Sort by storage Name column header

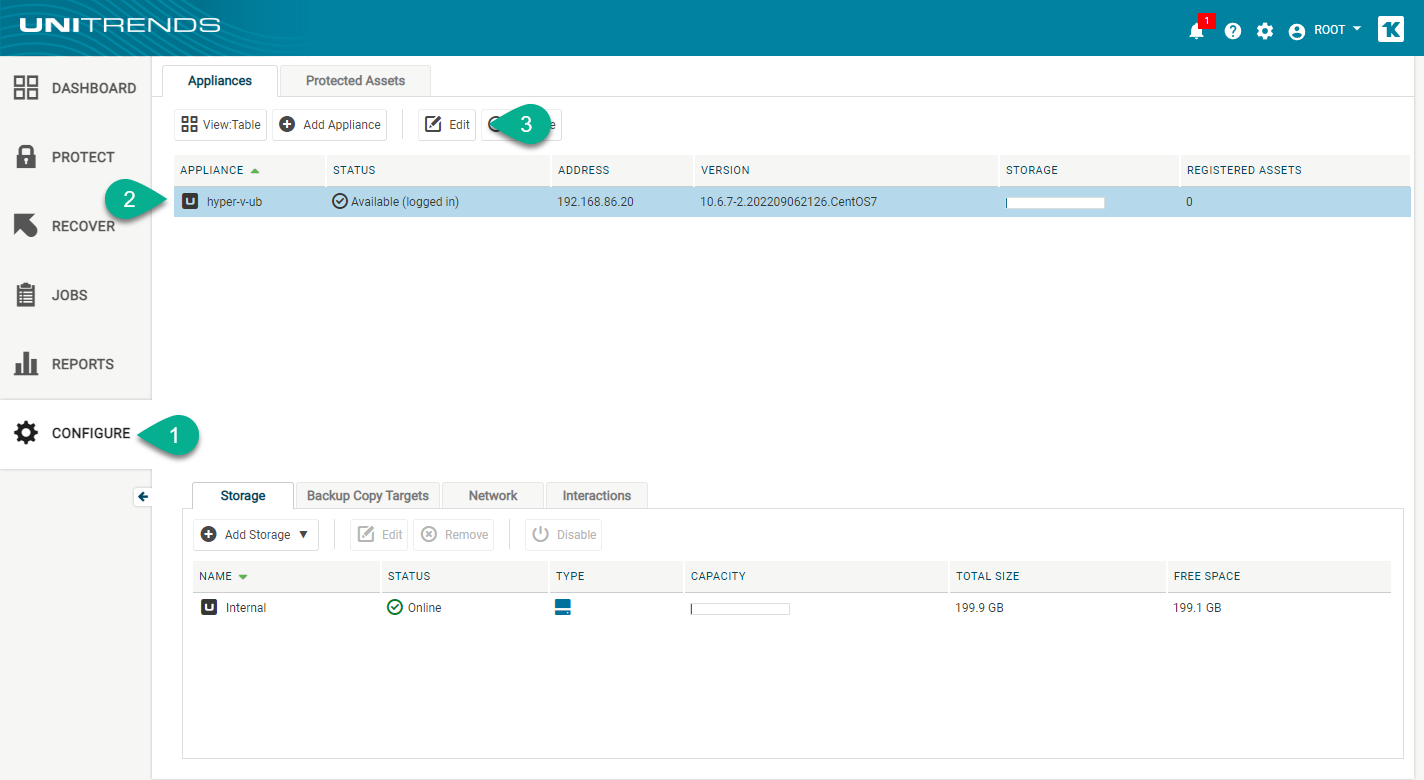coord(286,576)
